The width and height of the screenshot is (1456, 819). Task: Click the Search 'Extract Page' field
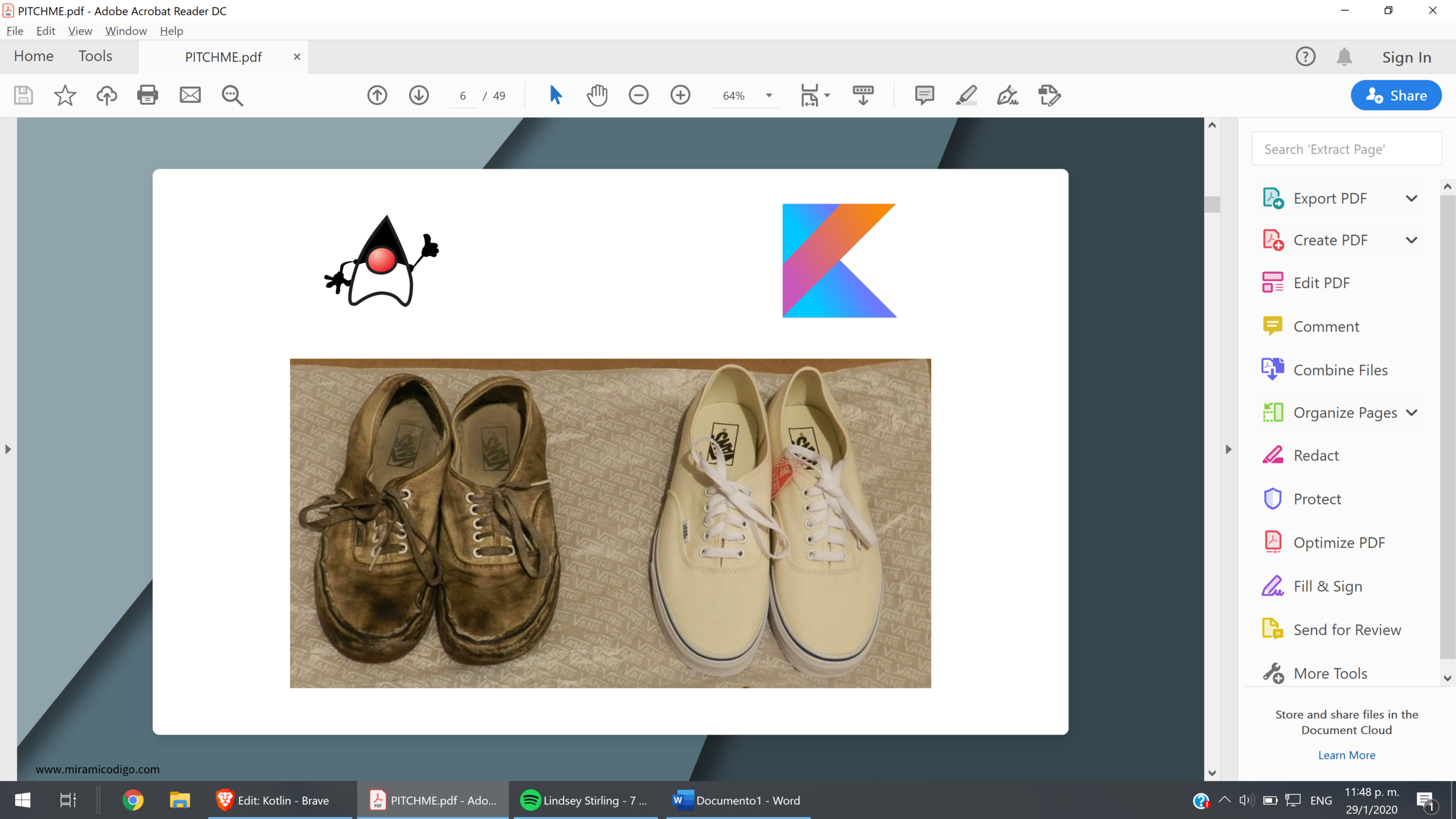coord(1346,149)
